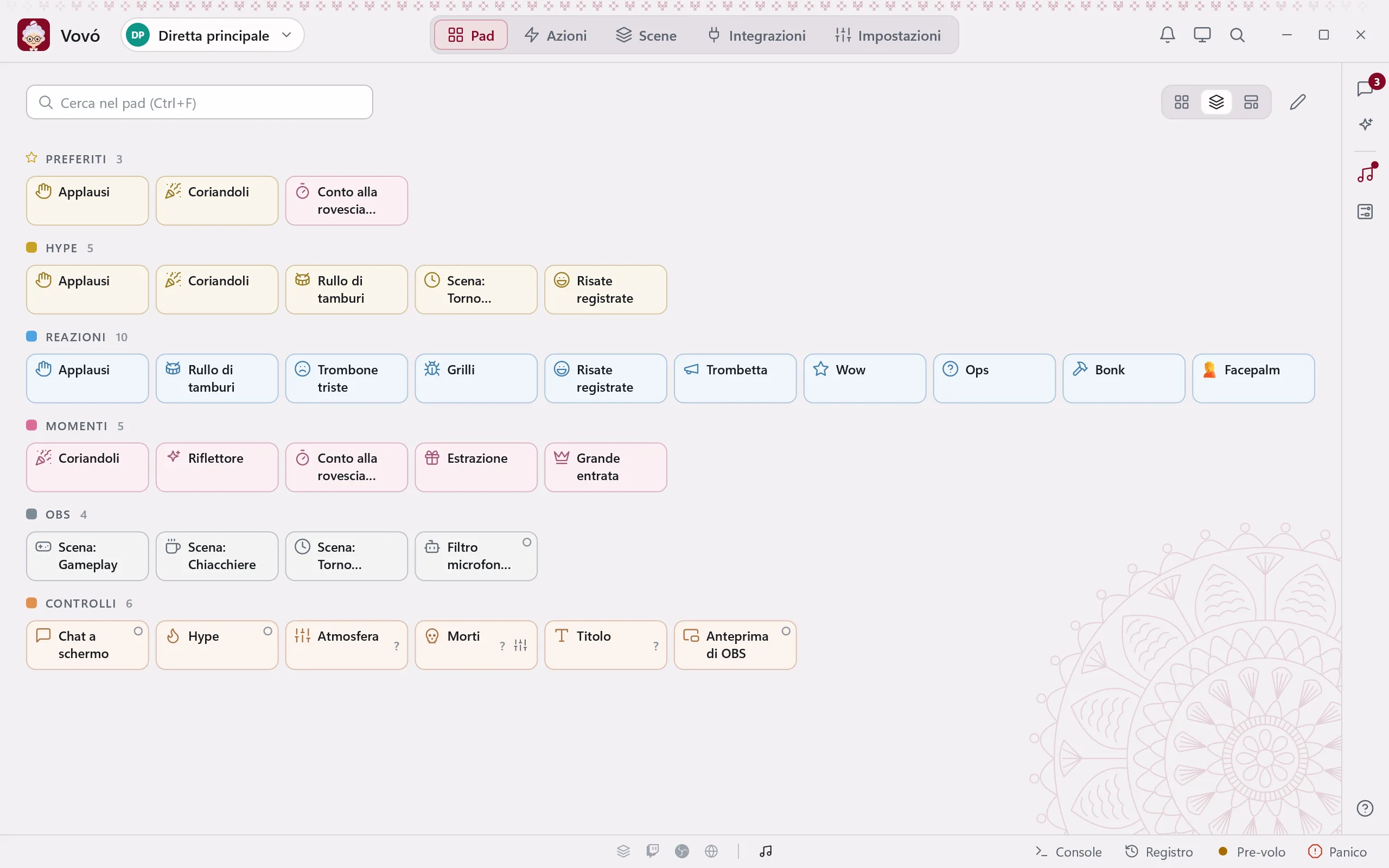Viewport: 1389px width, 868px height.
Task: Collapse the PREFERITI section header
Action: [x=75, y=158]
